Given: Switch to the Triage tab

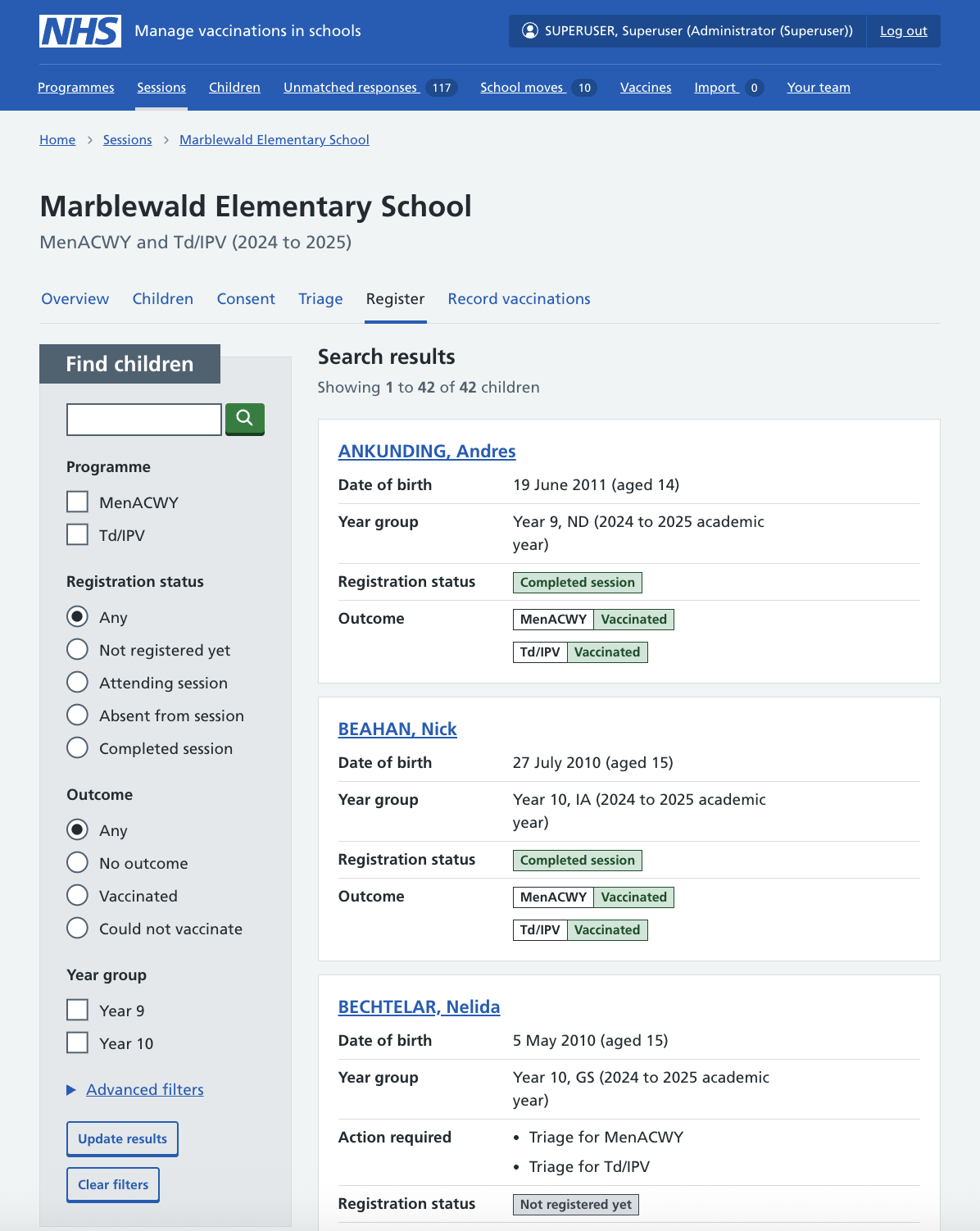Looking at the screenshot, I should (320, 298).
